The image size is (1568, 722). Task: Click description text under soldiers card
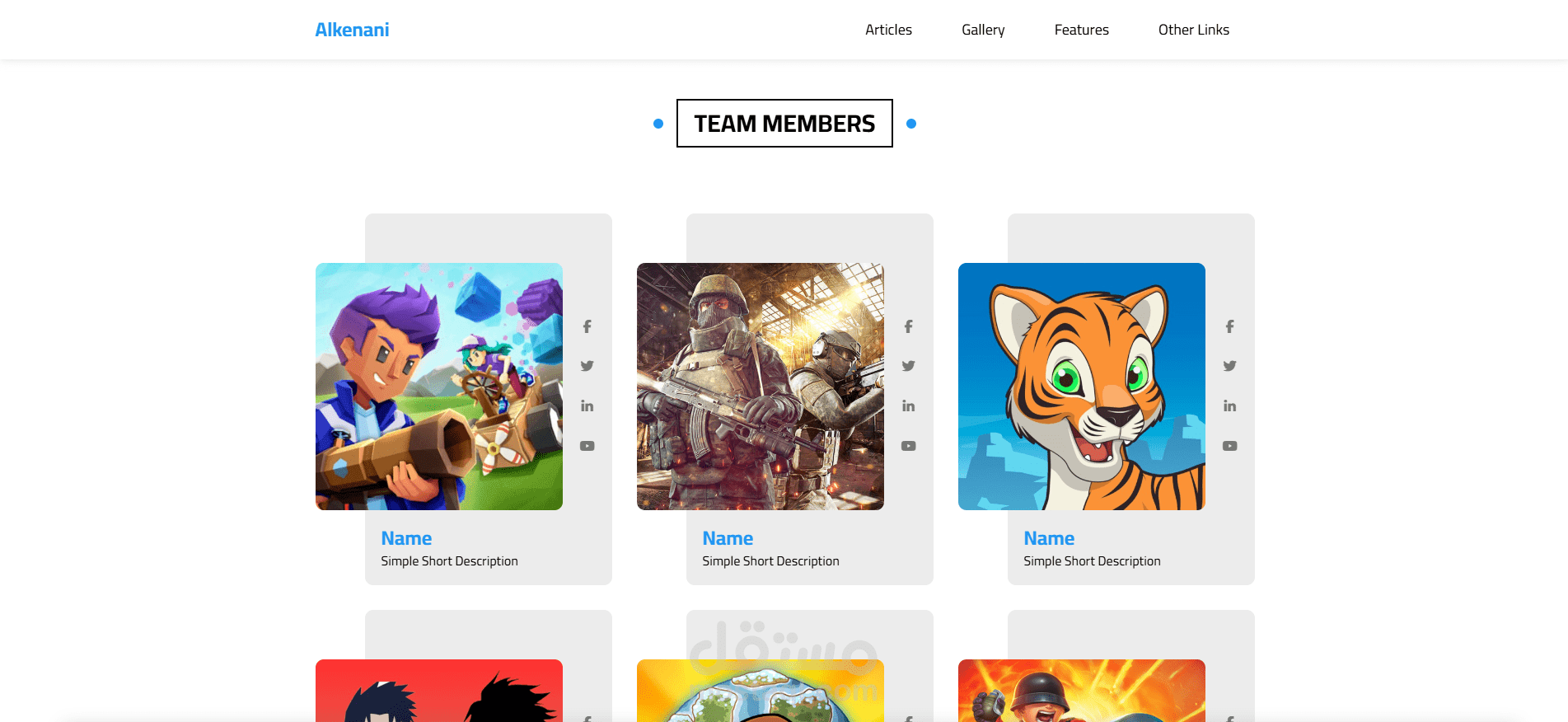pos(770,561)
